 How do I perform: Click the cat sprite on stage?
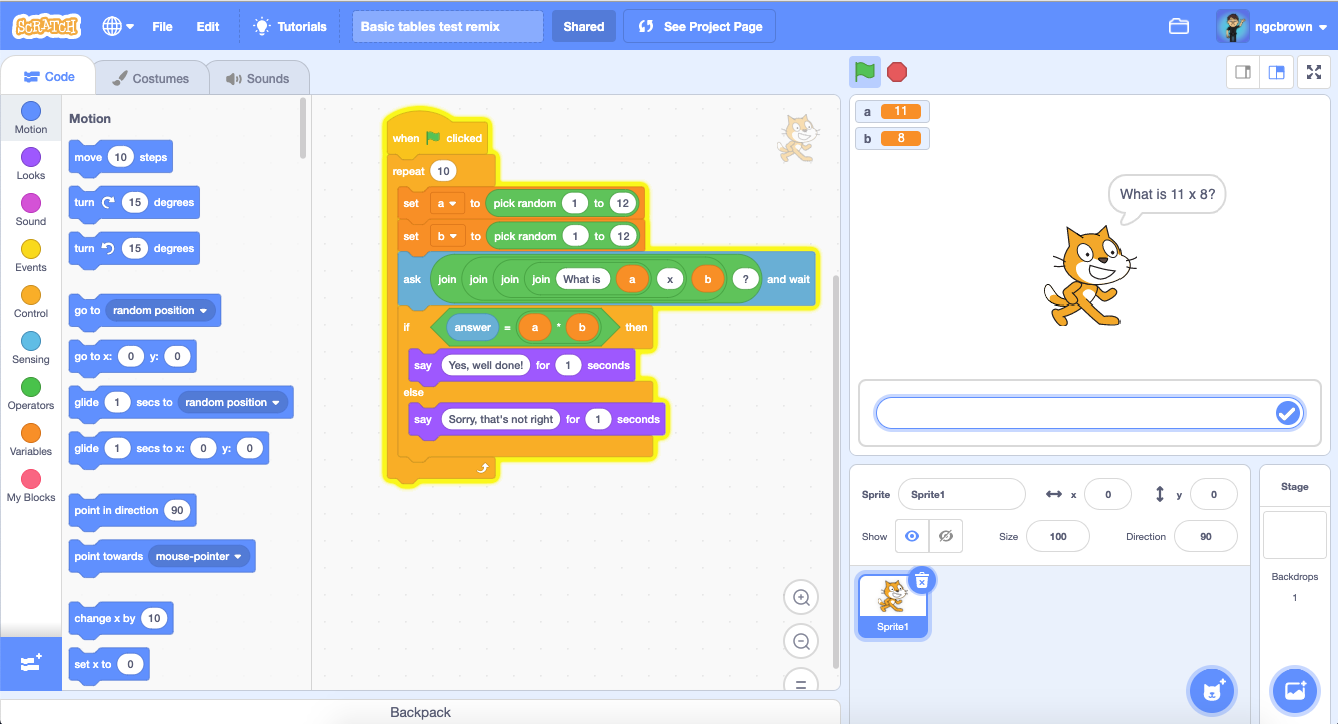1090,276
